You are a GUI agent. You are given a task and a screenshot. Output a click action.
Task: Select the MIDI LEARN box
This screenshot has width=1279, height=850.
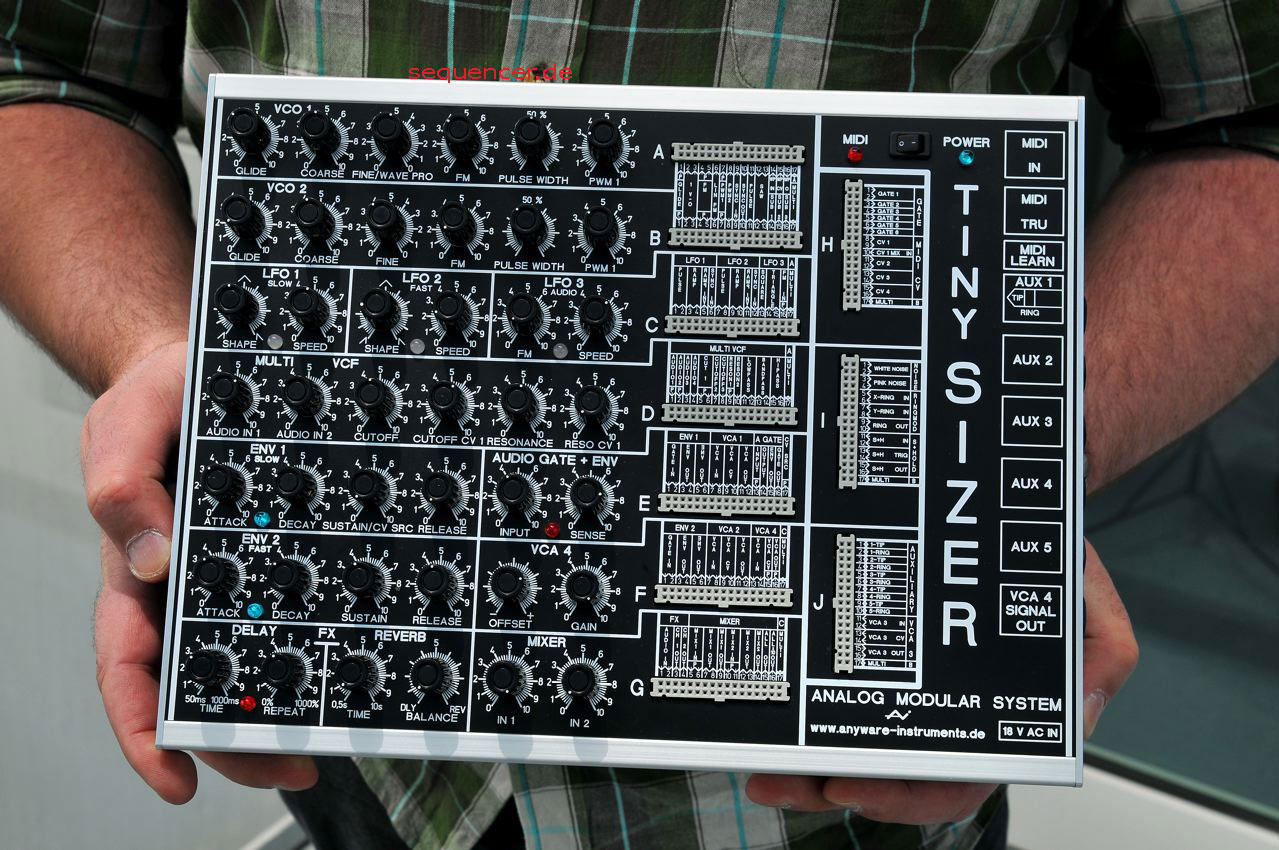[x=1034, y=255]
